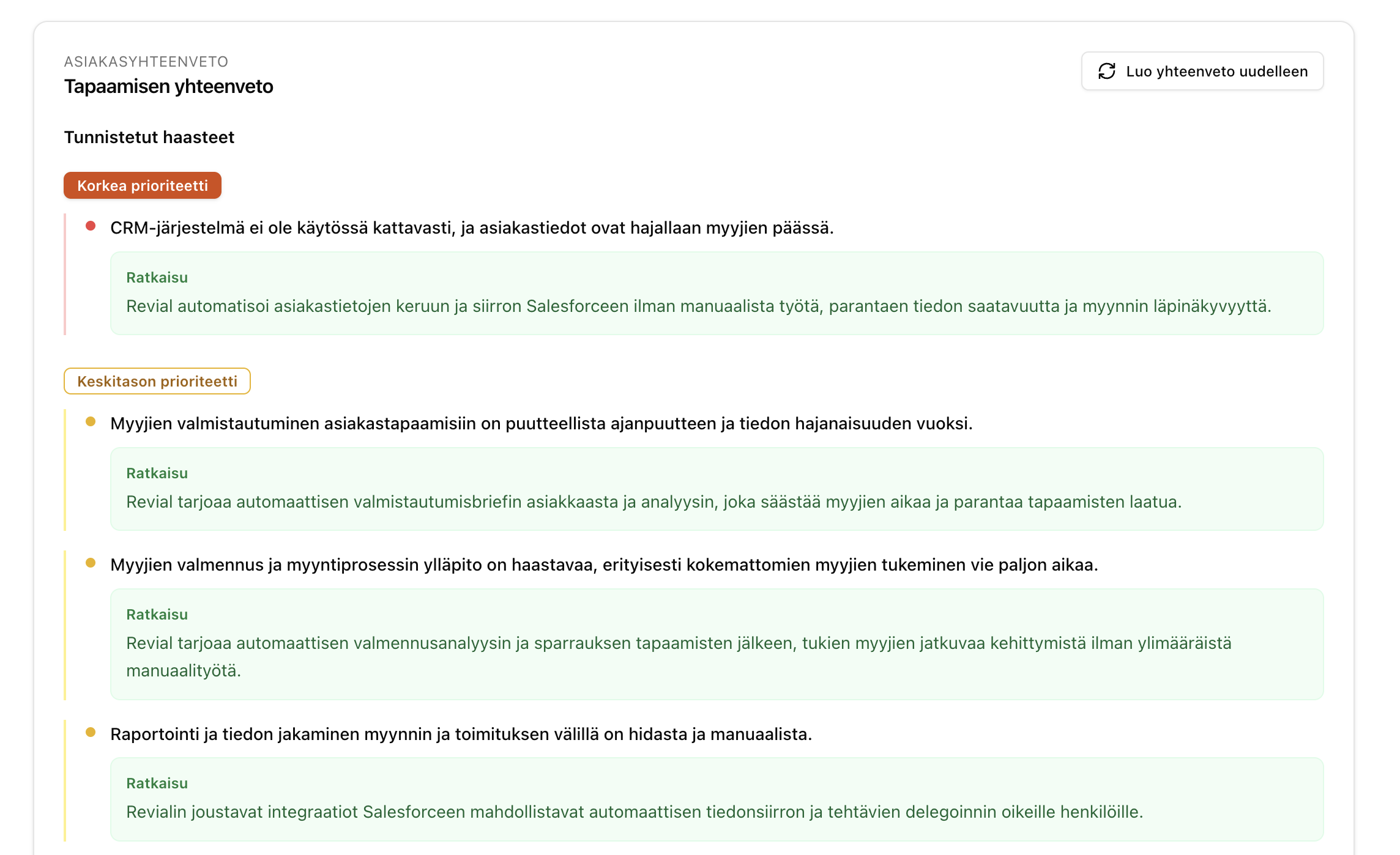1400x855 pixels.
Task: Select the Tapaamisen yhteenveto title
Action: click(168, 87)
